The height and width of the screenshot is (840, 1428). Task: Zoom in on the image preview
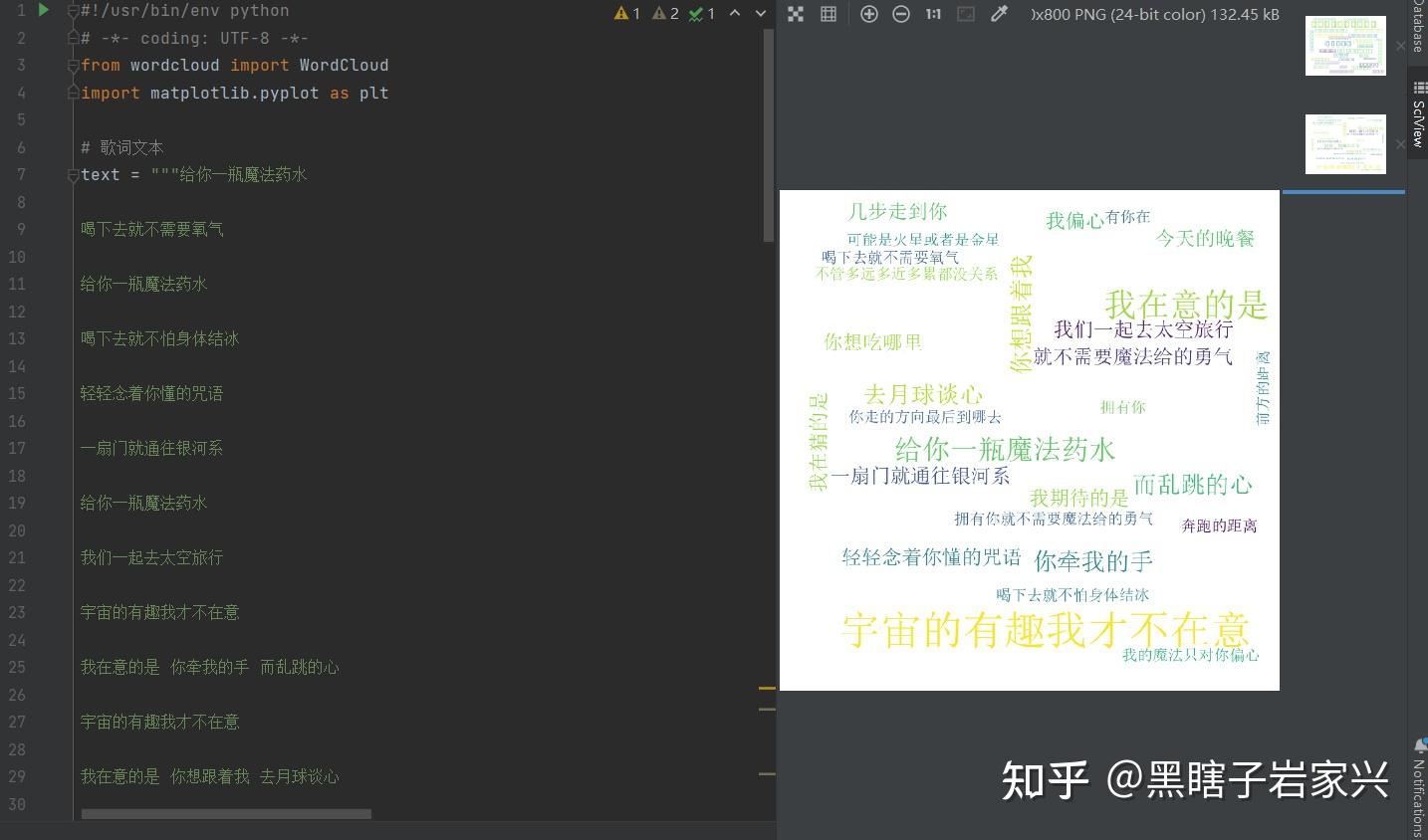[869, 14]
